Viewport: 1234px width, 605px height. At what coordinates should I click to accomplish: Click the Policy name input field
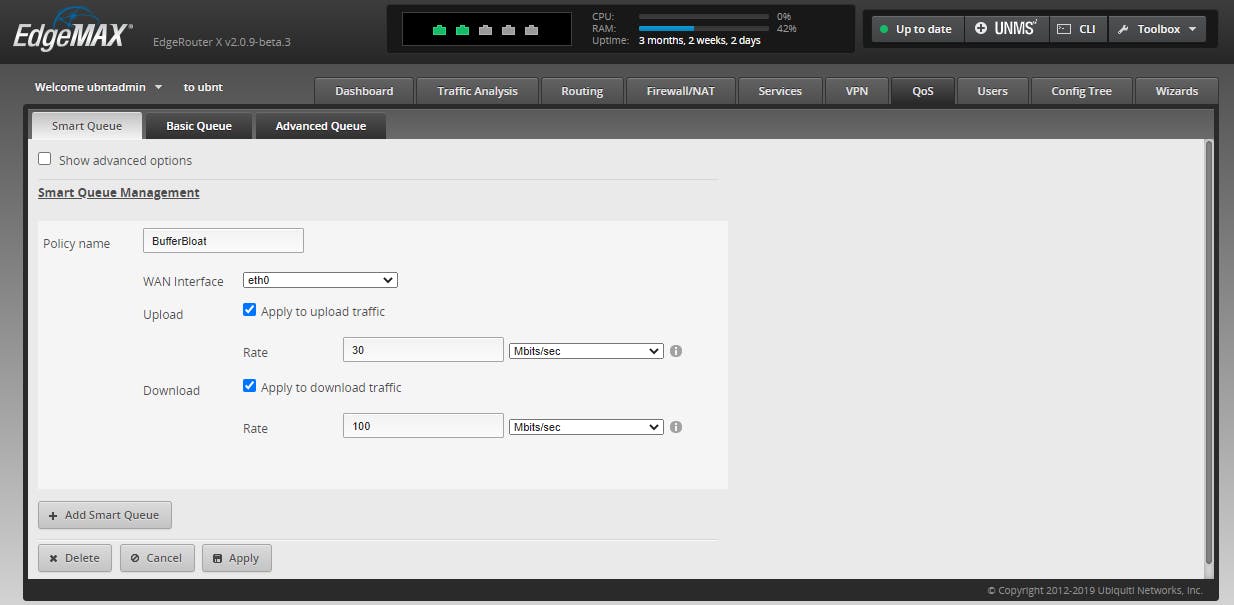223,240
